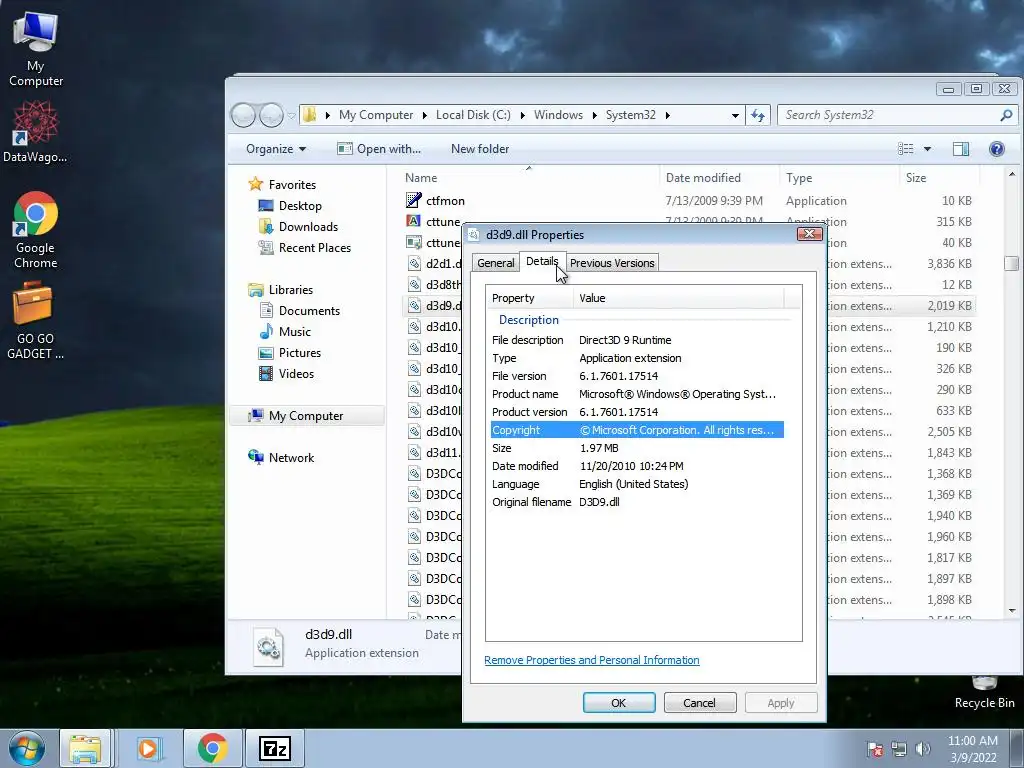Select Recent Places in navigation pane
The width and height of the screenshot is (1024, 768).
305,248
